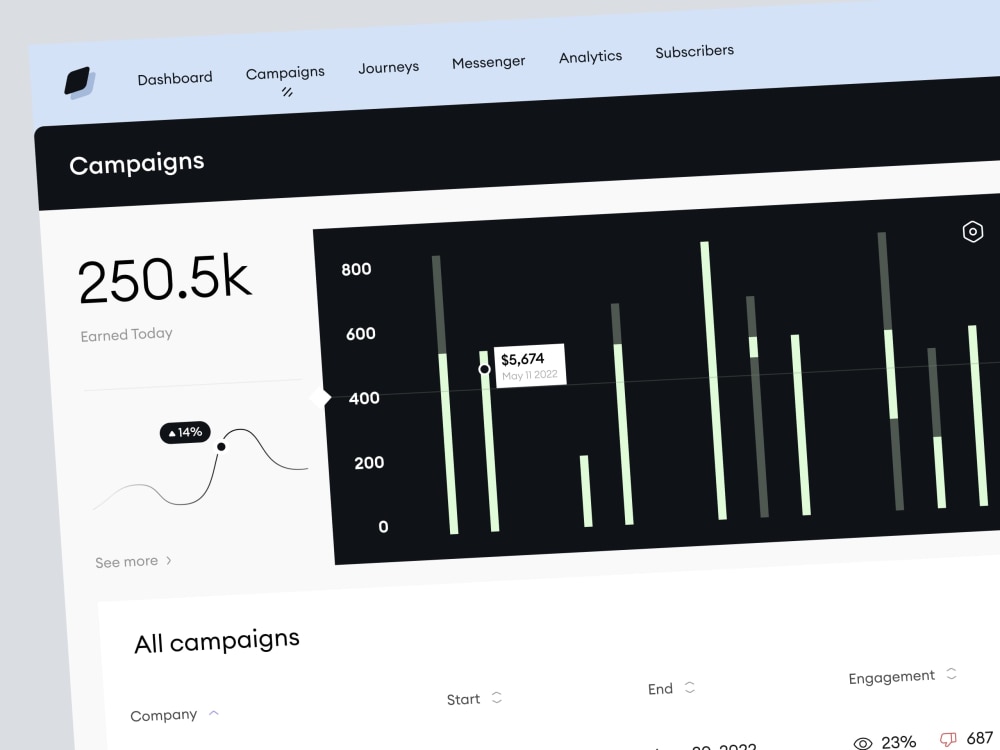Viewport: 1000px width, 750px height.
Task: Click the 200 axis label
Action: click(x=369, y=462)
